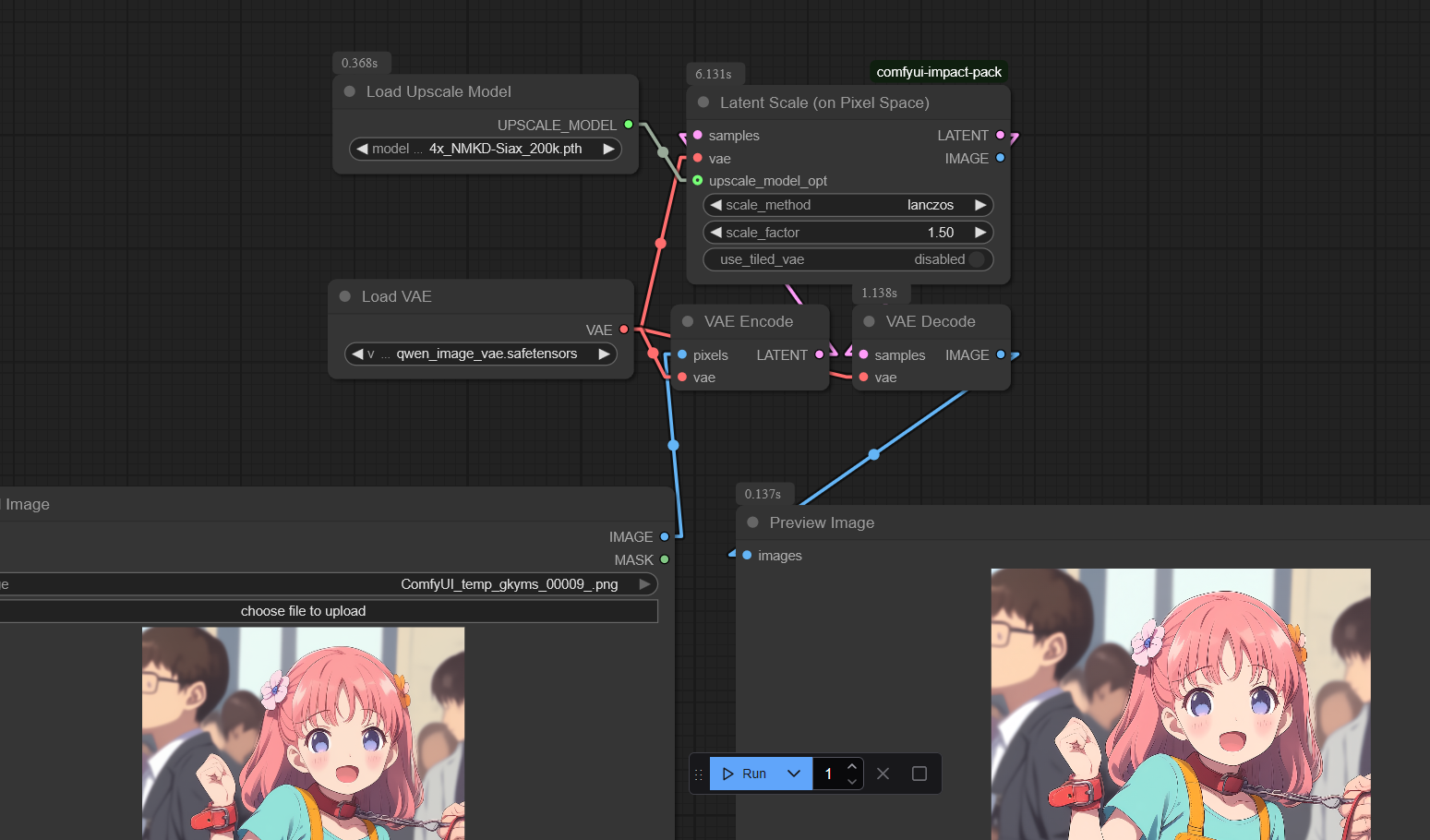The width and height of the screenshot is (1430, 840).
Task: Select previous upscale model with left arrow
Action: pos(363,149)
